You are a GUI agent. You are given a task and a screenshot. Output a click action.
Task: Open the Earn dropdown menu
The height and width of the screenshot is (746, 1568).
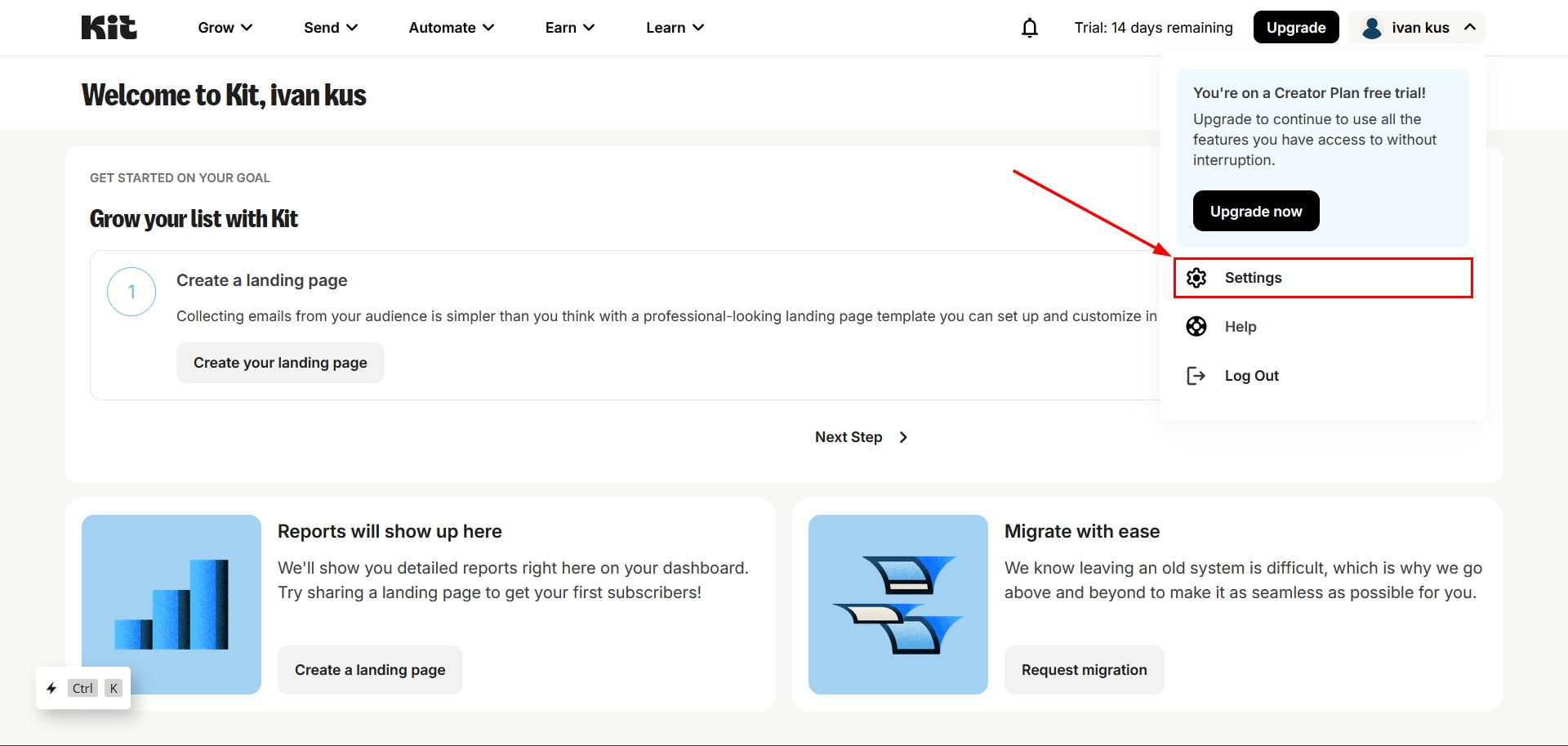tap(569, 28)
